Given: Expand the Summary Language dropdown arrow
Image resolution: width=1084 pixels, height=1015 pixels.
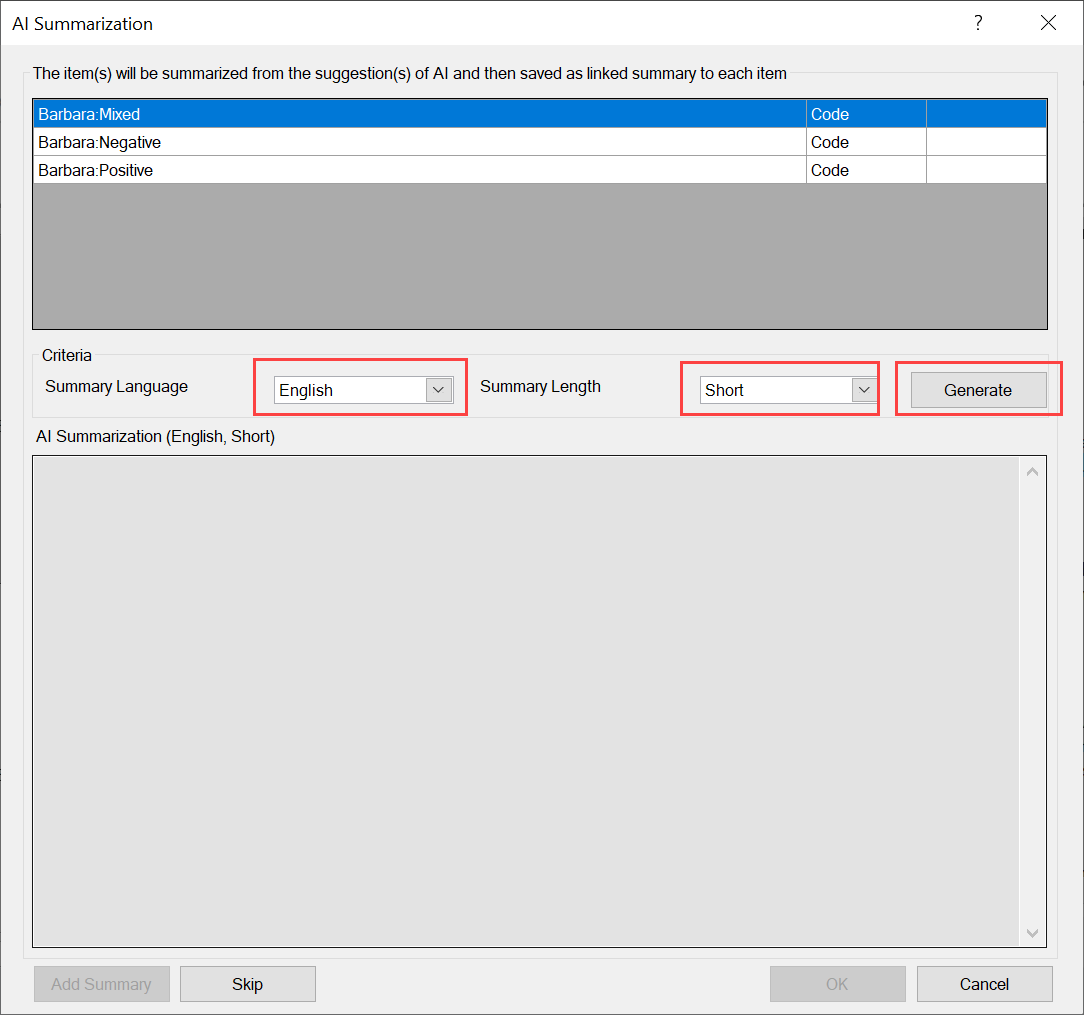Looking at the screenshot, I should (439, 390).
